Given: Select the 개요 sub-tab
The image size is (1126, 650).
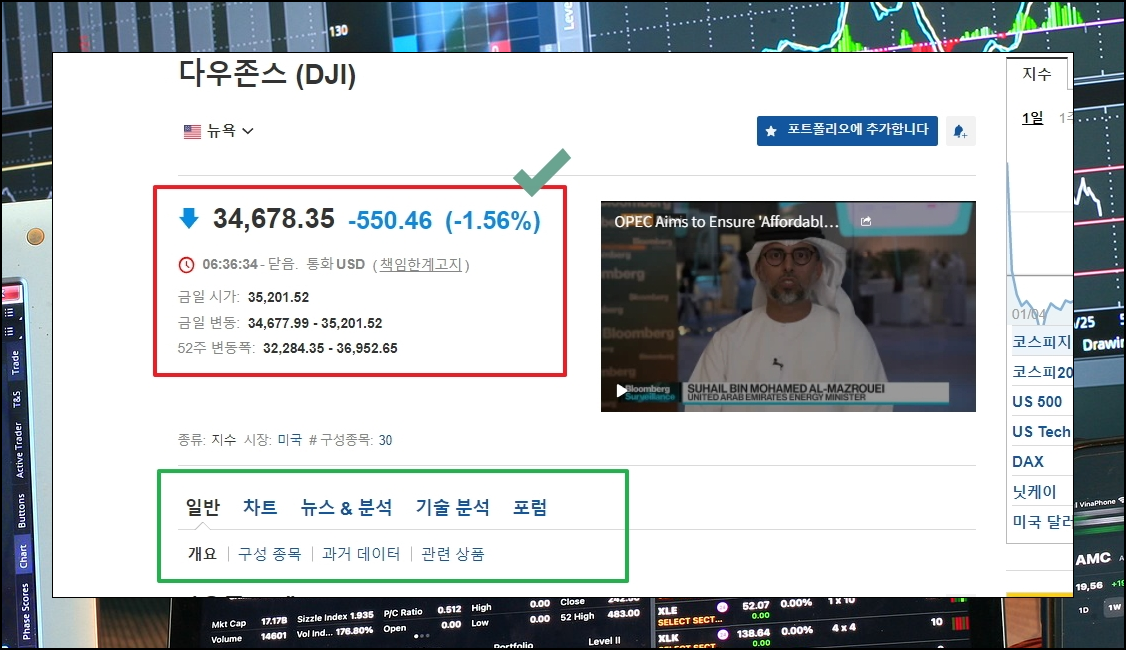Looking at the screenshot, I should click(x=203, y=554).
